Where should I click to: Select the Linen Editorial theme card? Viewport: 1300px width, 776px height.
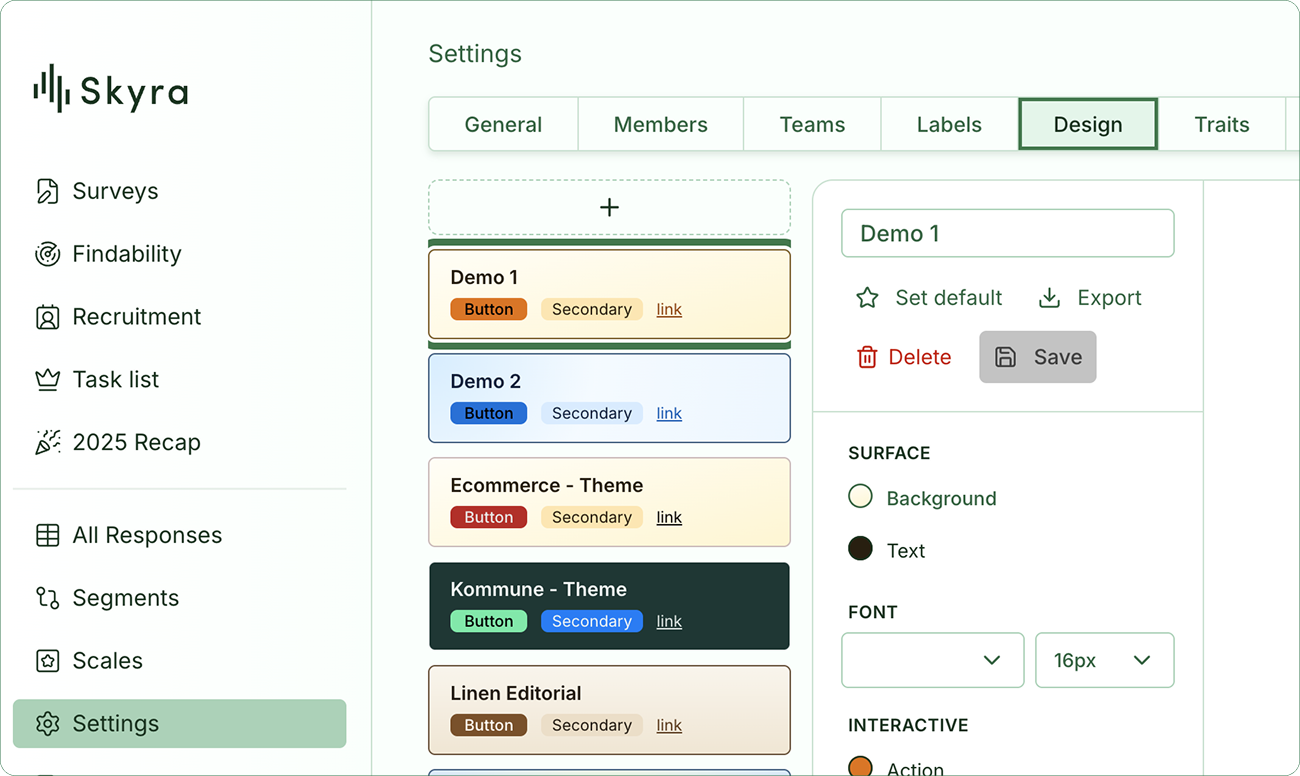tap(609, 710)
